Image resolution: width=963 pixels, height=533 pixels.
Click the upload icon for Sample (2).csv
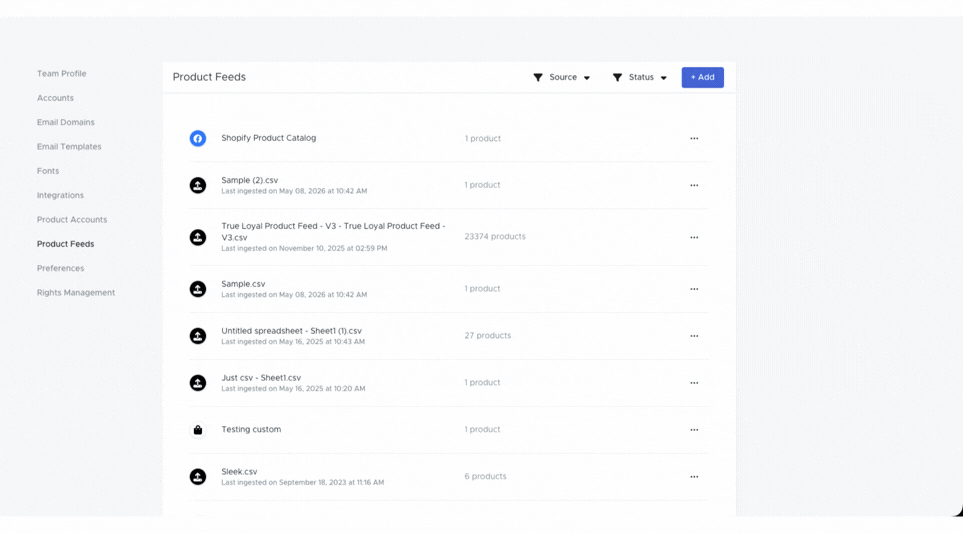(x=198, y=185)
